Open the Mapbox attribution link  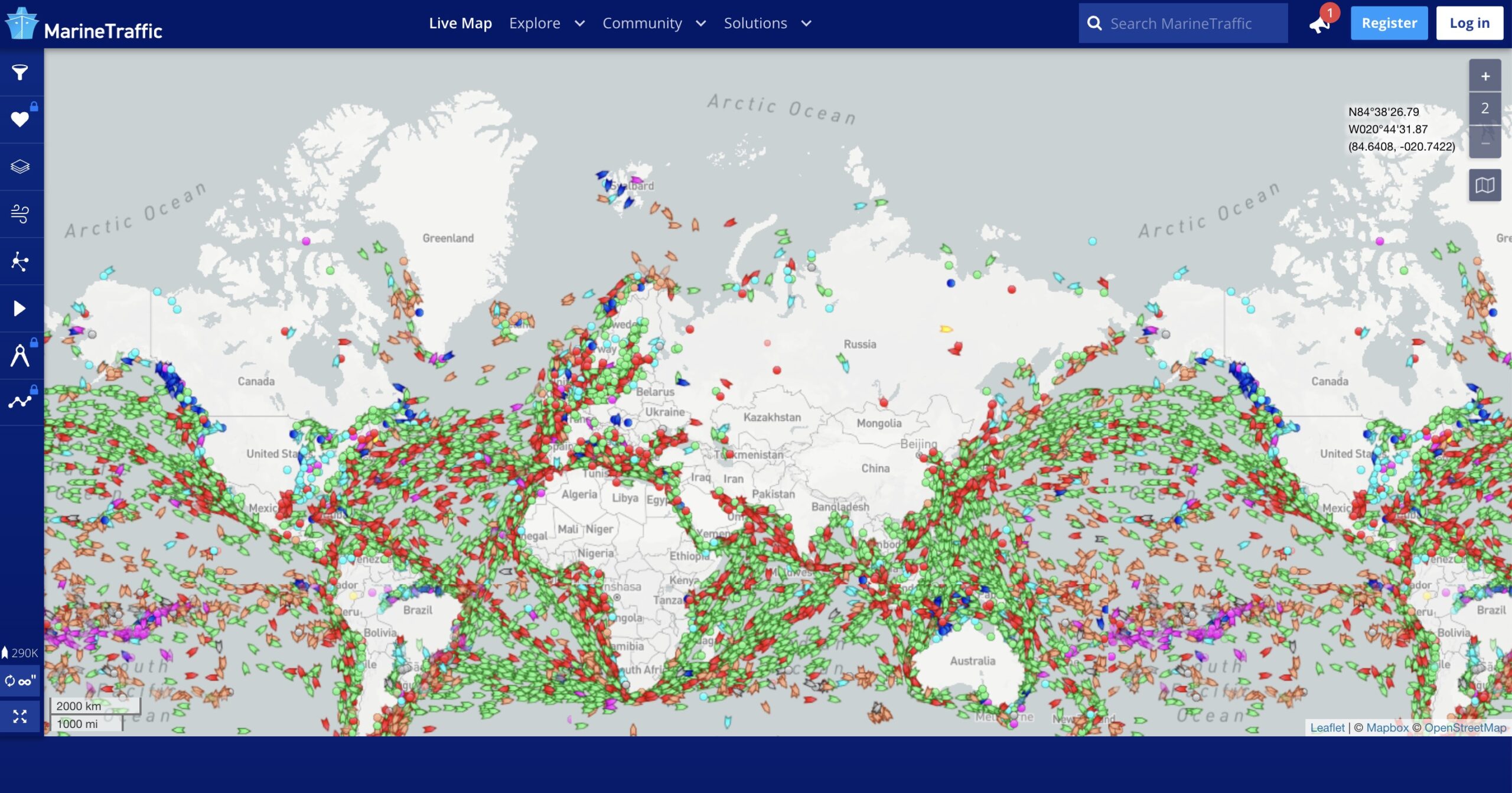1387,728
